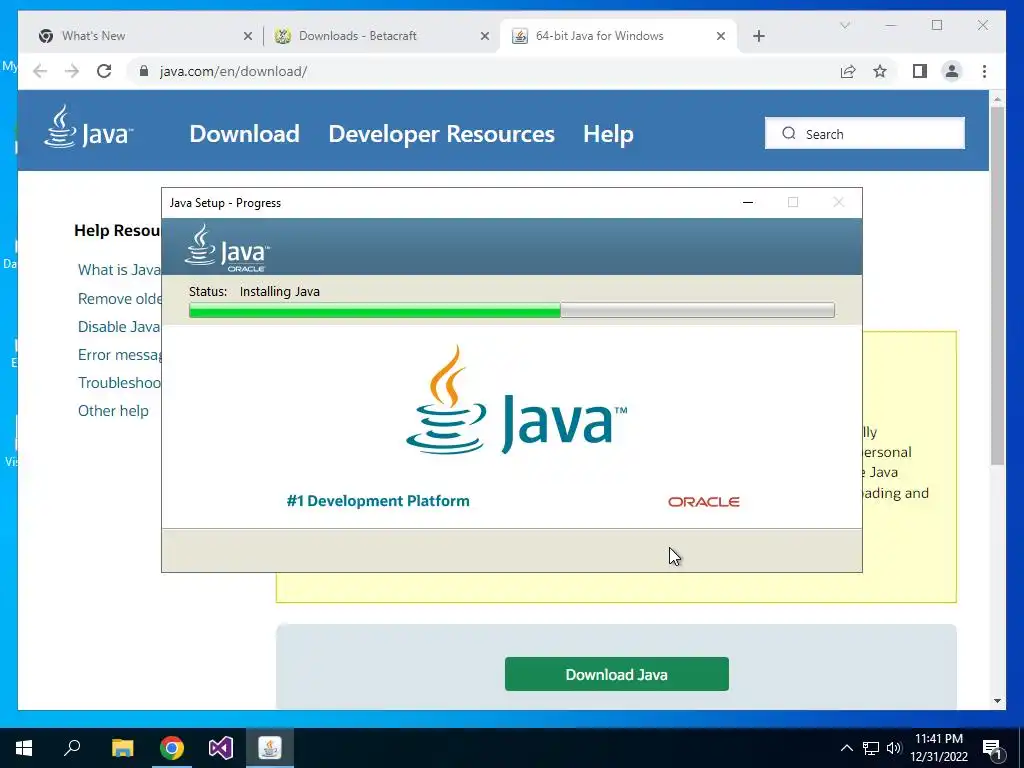Click the magnifier icon in the Search box
Image resolution: width=1024 pixels, height=768 pixels.
click(x=789, y=133)
